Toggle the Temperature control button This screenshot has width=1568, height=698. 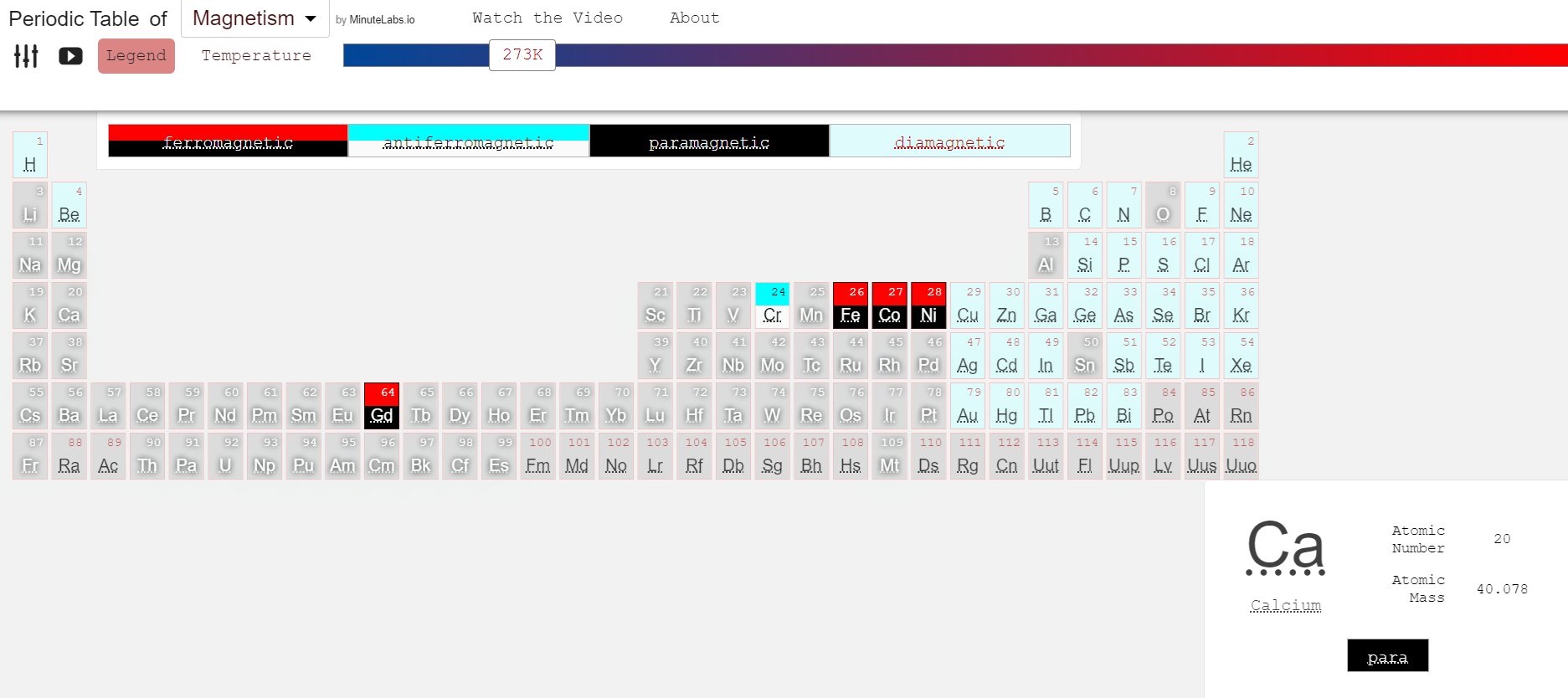(x=256, y=56)
